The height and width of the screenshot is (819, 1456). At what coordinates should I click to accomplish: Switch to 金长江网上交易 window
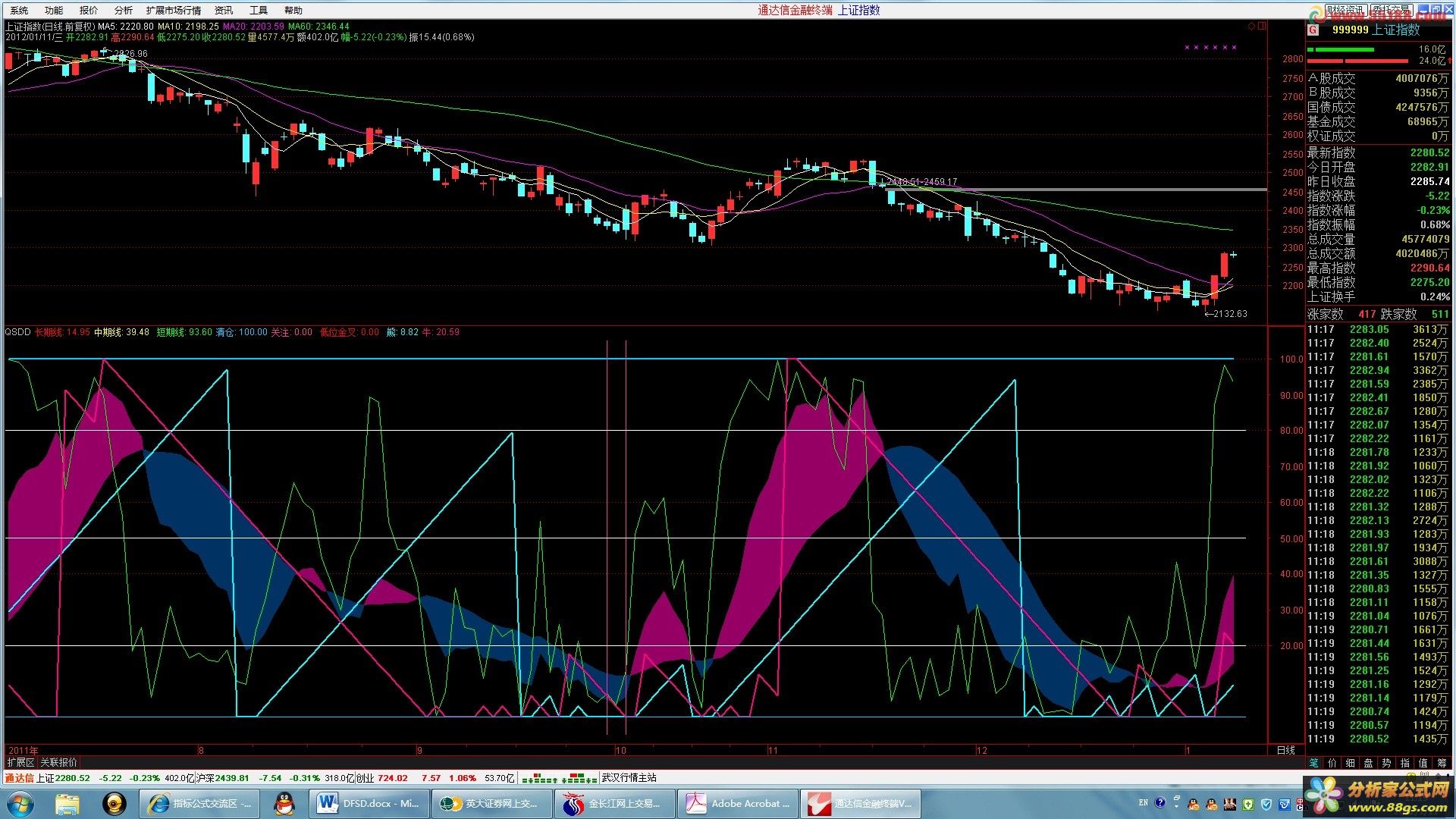[615, 803]
